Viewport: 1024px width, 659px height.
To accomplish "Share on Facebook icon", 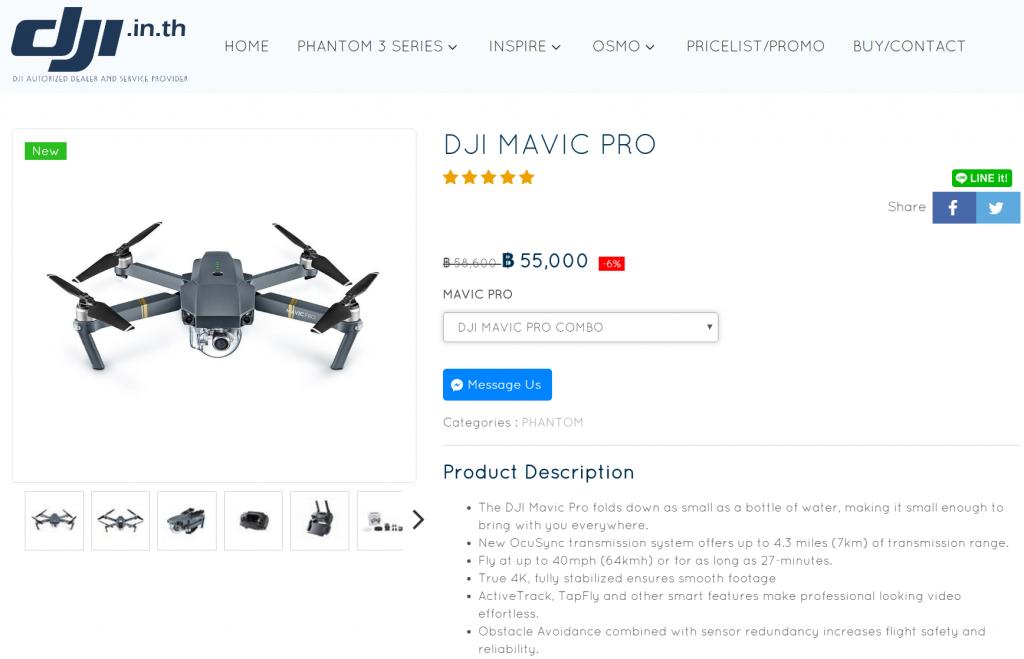I will tap(953, 208).
